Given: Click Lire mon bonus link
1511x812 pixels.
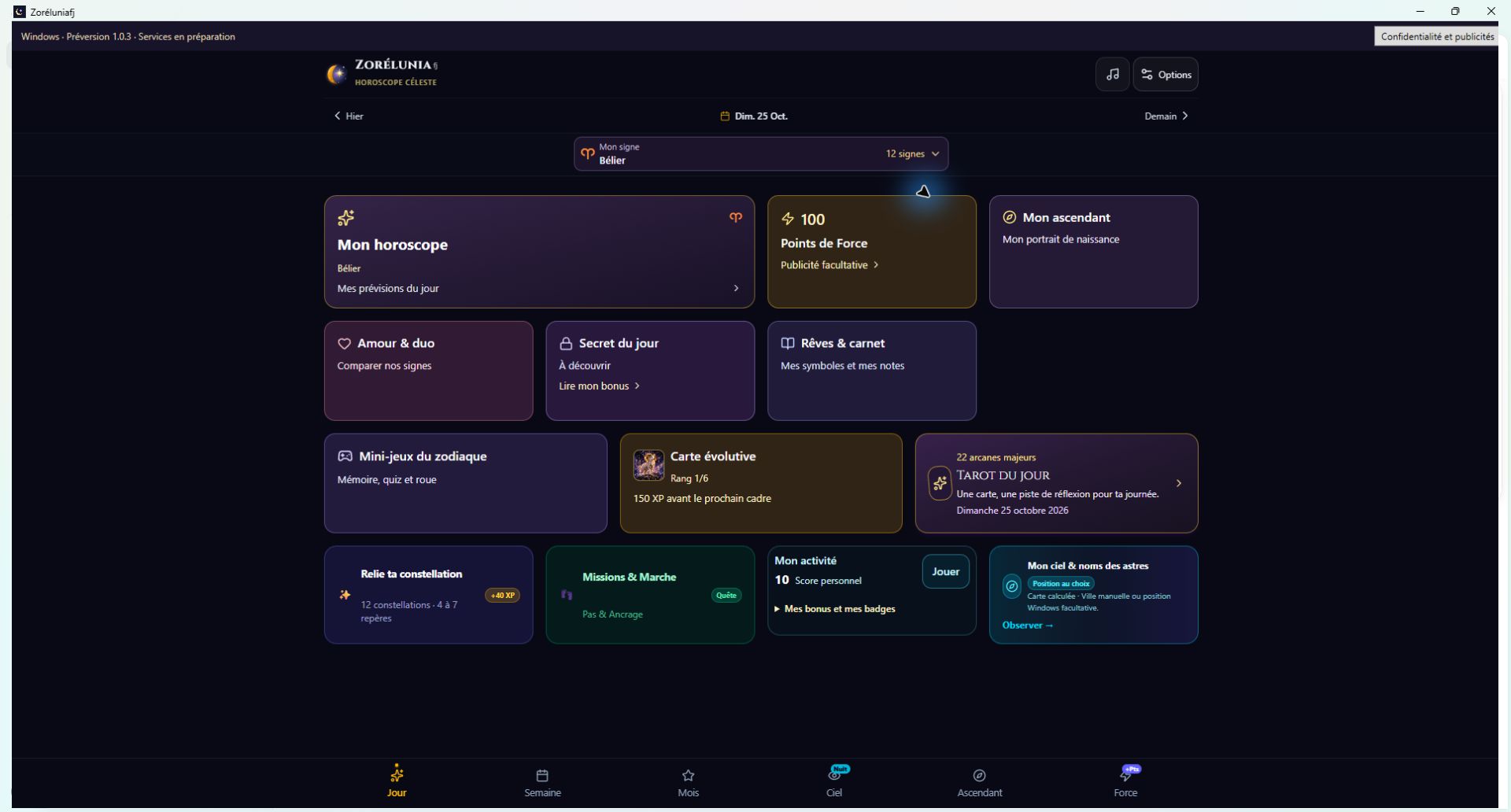Looking at the screenshot, I should pos(600,386).
